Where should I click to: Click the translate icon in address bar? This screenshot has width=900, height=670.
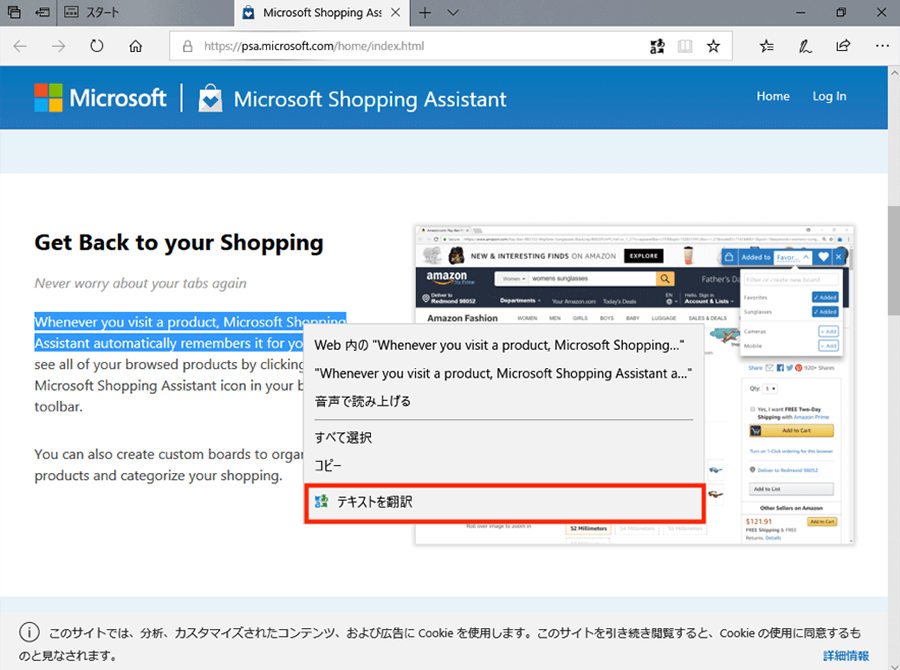tap(657, 46)
